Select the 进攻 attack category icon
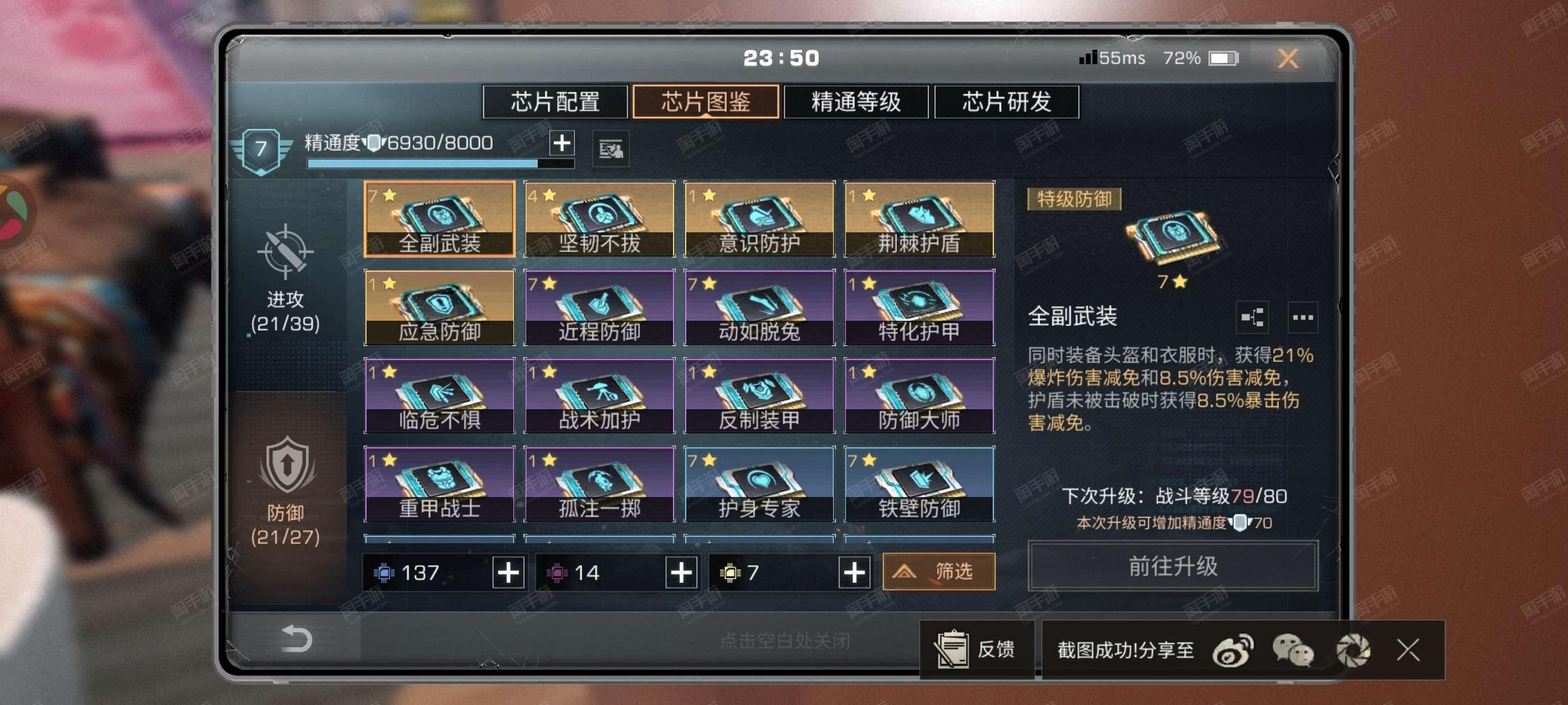1568x705 pixels. (x=285, y=251)
